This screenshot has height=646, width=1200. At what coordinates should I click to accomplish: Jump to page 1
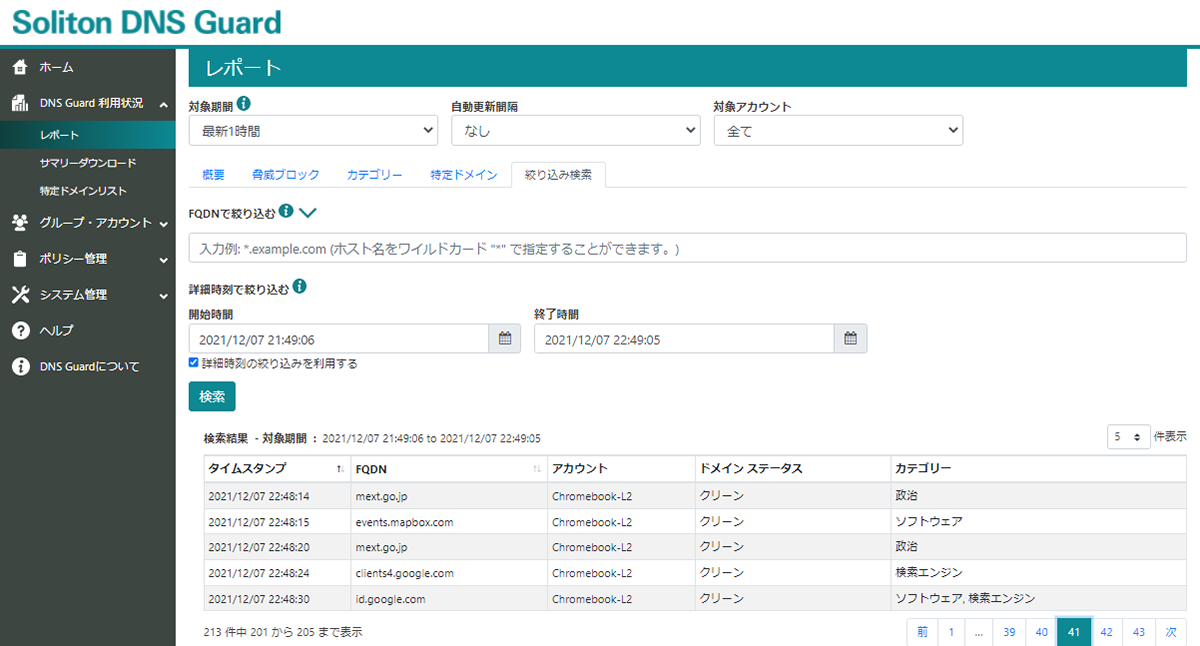click(951, 632)
